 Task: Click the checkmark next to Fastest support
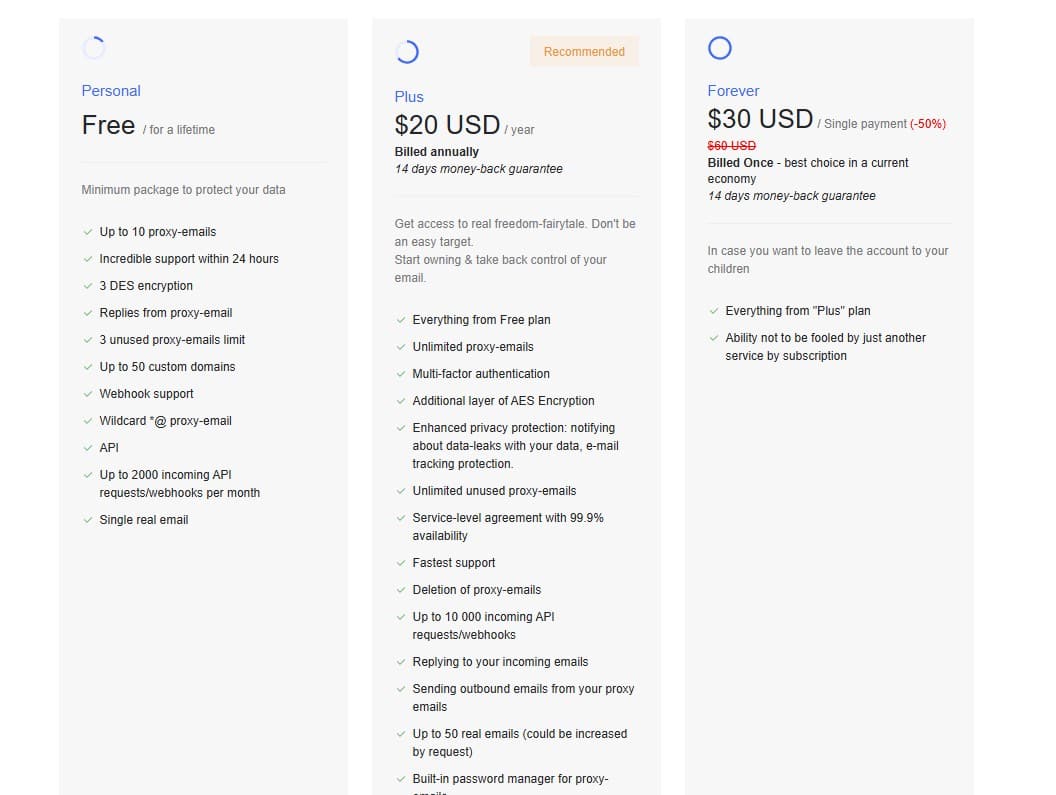(399, 563)
